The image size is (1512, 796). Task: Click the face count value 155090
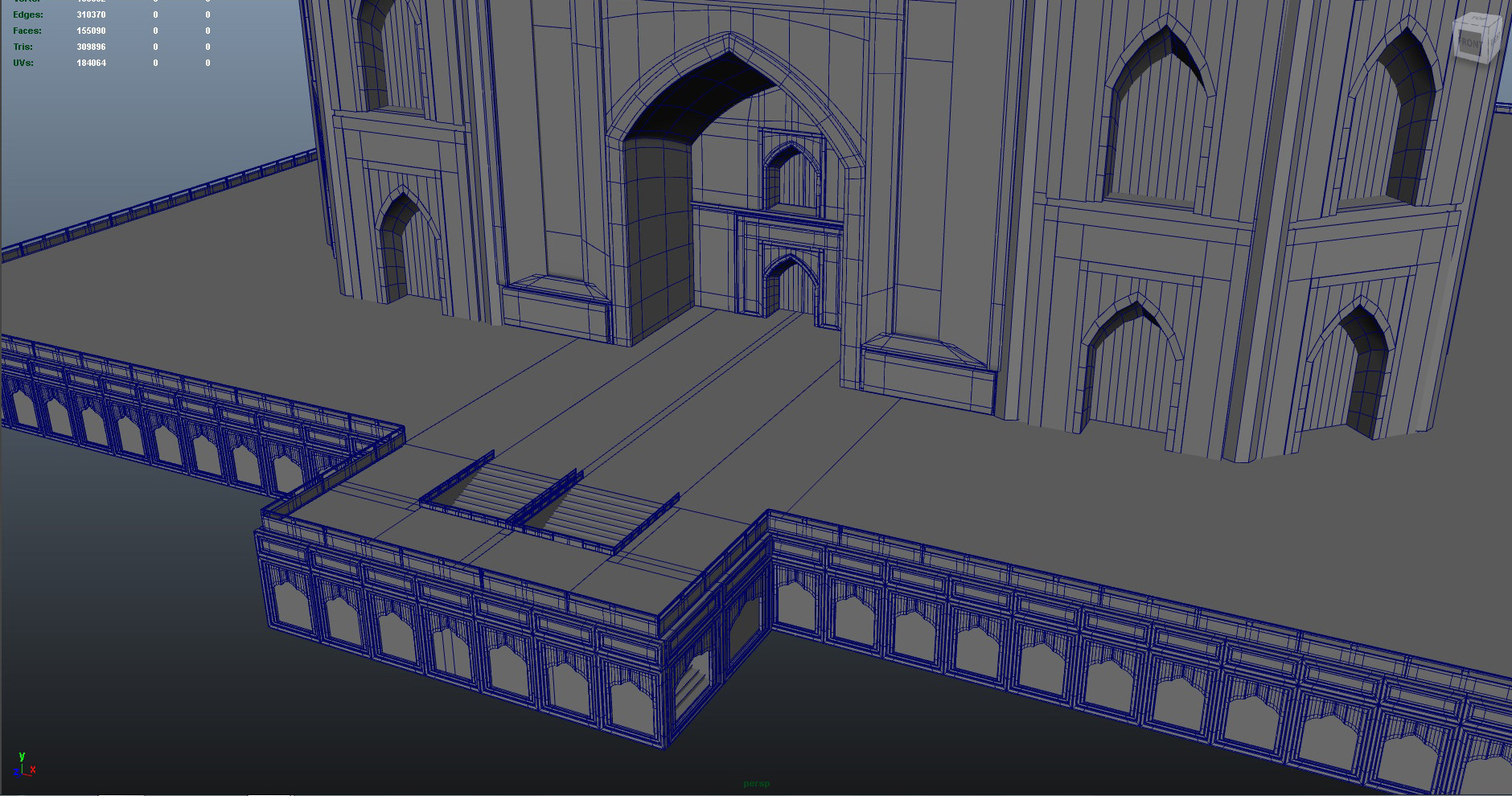tap(91, 31)
